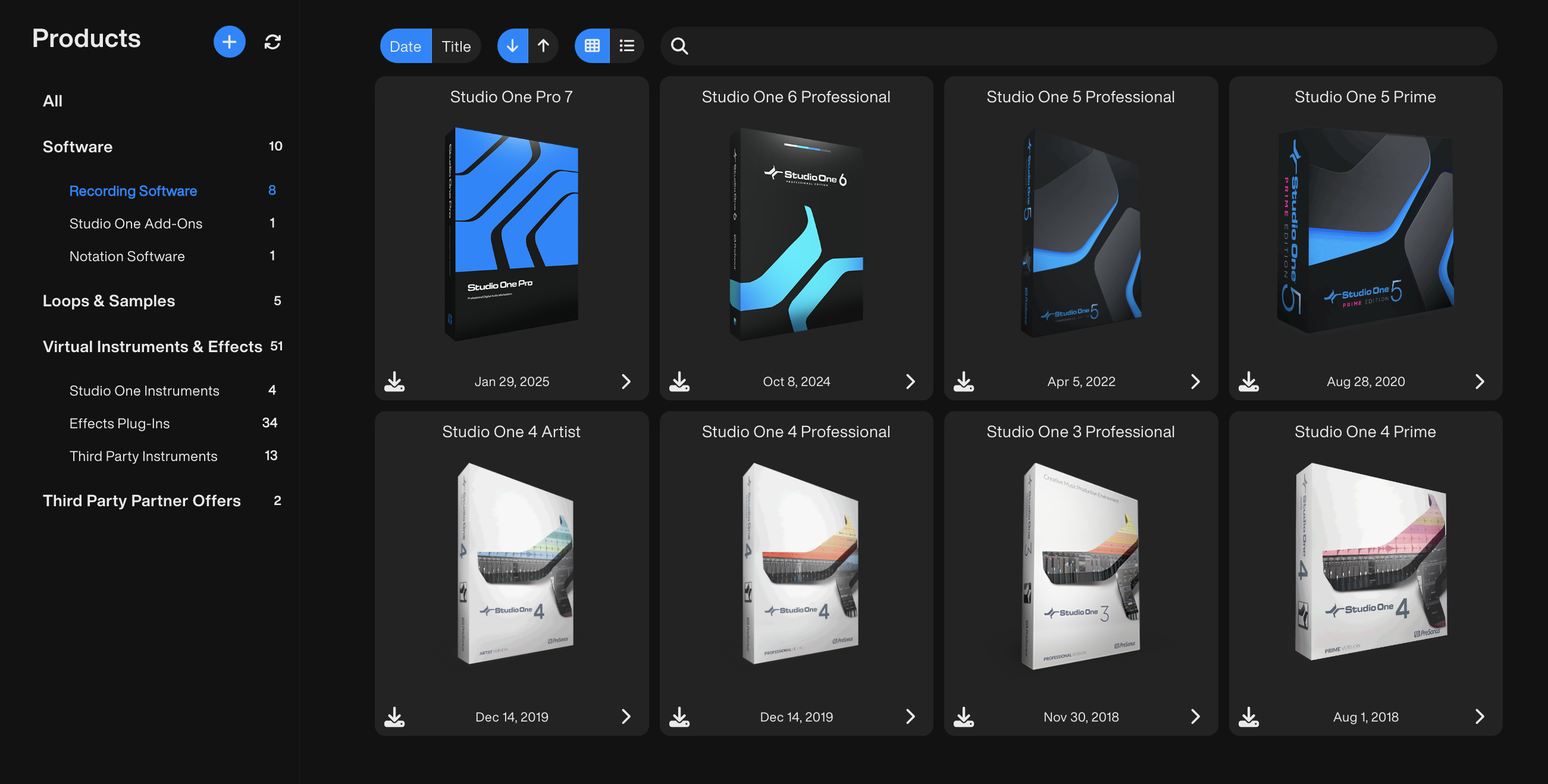Viewport: 1548px width, 784px height.
Task: Download Studio One 3 Professional
Action: coord(963,716)
